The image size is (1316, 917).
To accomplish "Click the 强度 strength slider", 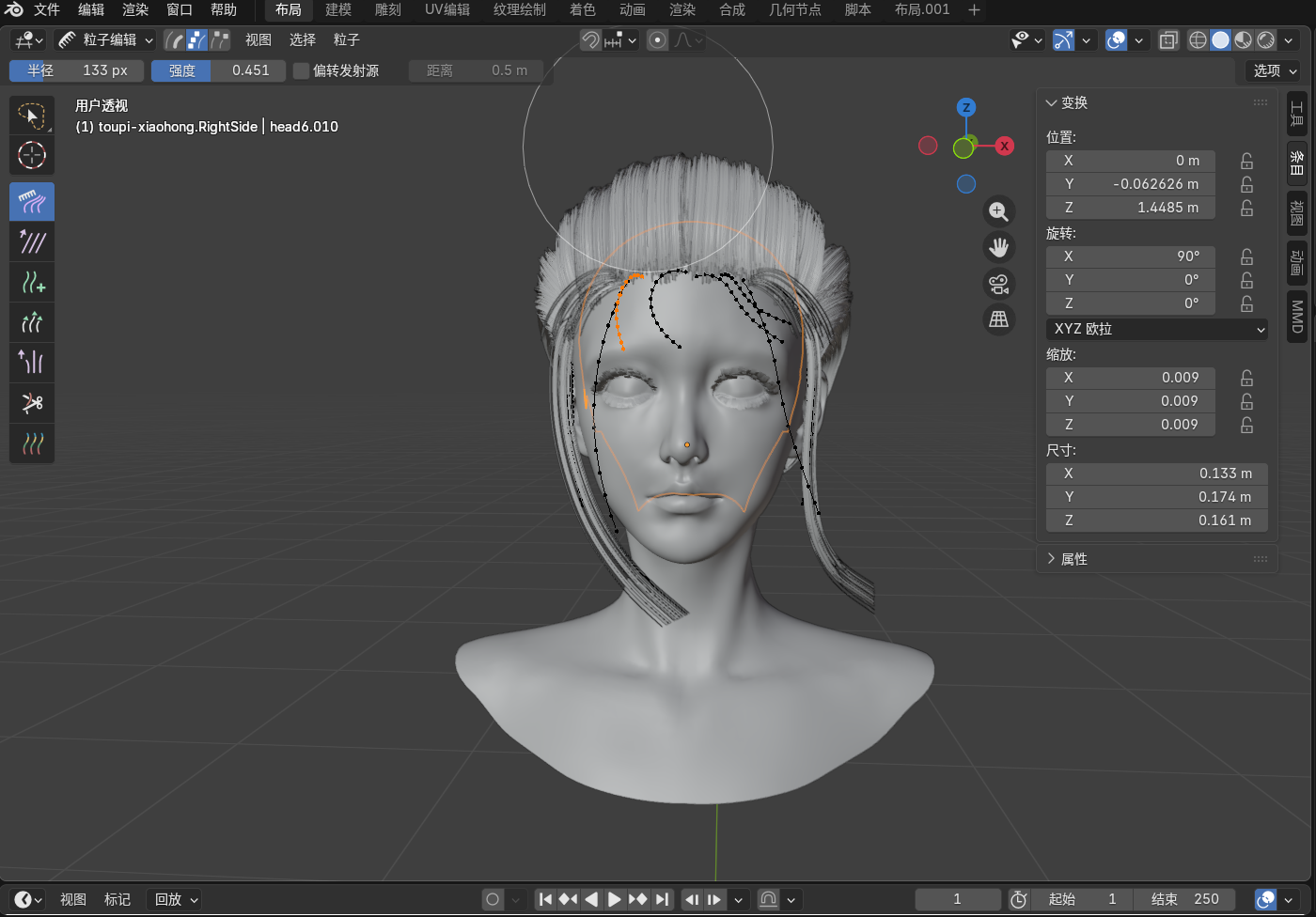I will pos(218,70).
